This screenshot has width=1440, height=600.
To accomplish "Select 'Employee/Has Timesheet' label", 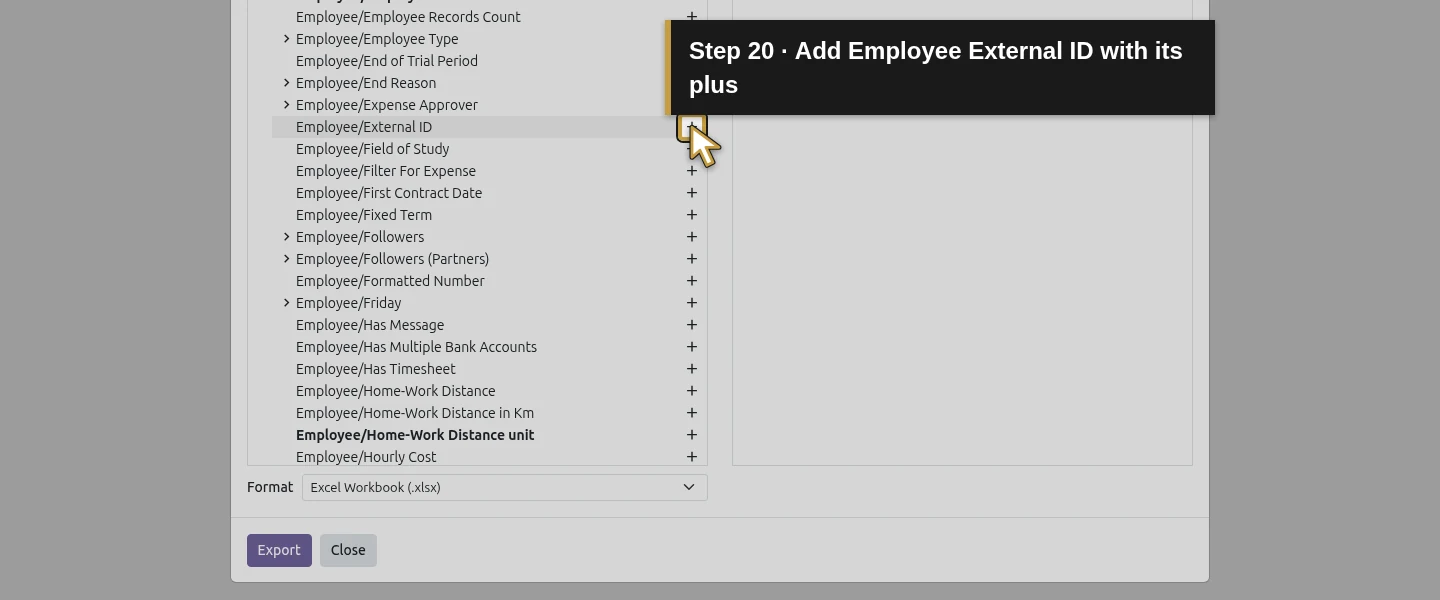I will coord(375,369).
